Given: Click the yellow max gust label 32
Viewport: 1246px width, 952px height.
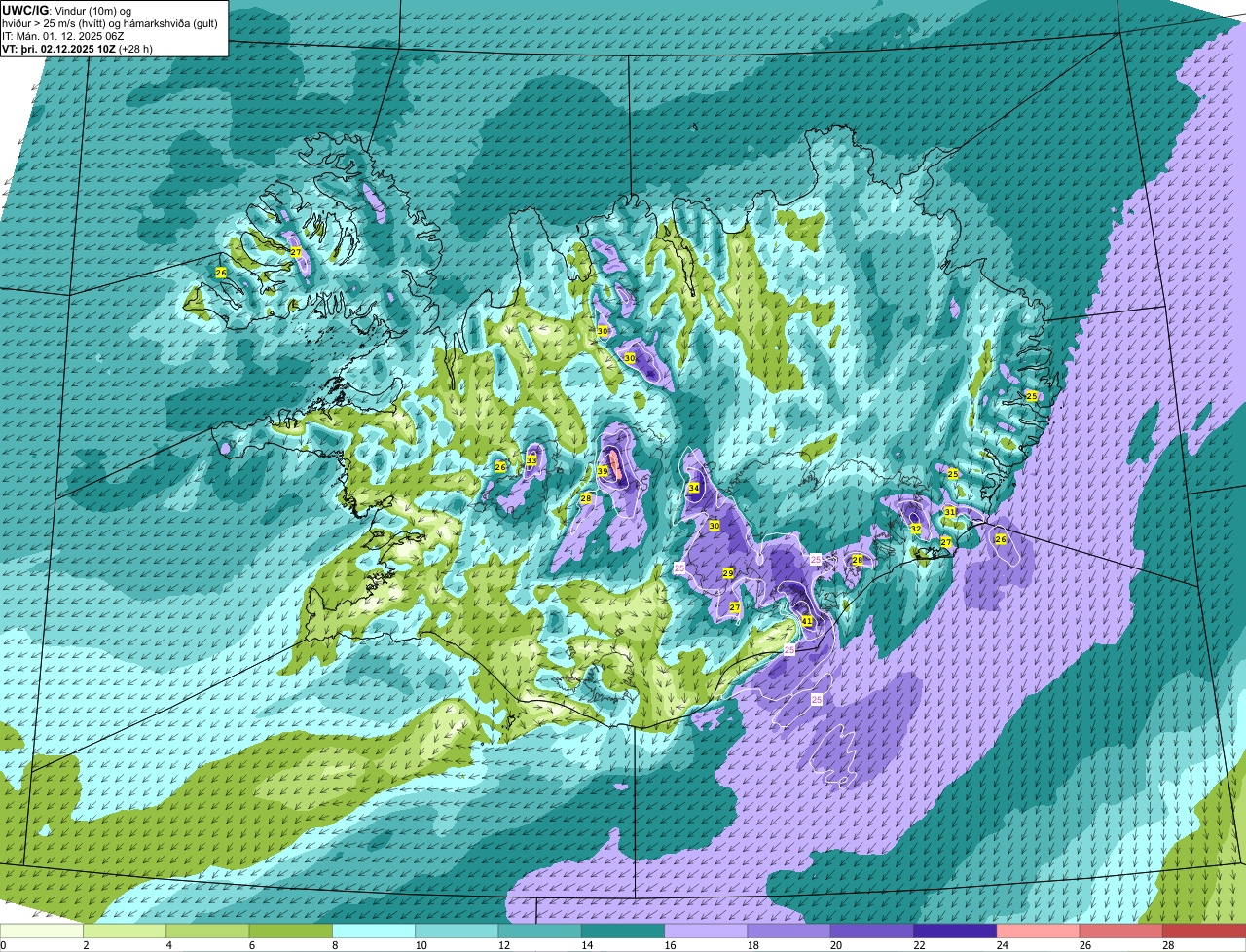Looking at the screenshot, I should point(915,529).
